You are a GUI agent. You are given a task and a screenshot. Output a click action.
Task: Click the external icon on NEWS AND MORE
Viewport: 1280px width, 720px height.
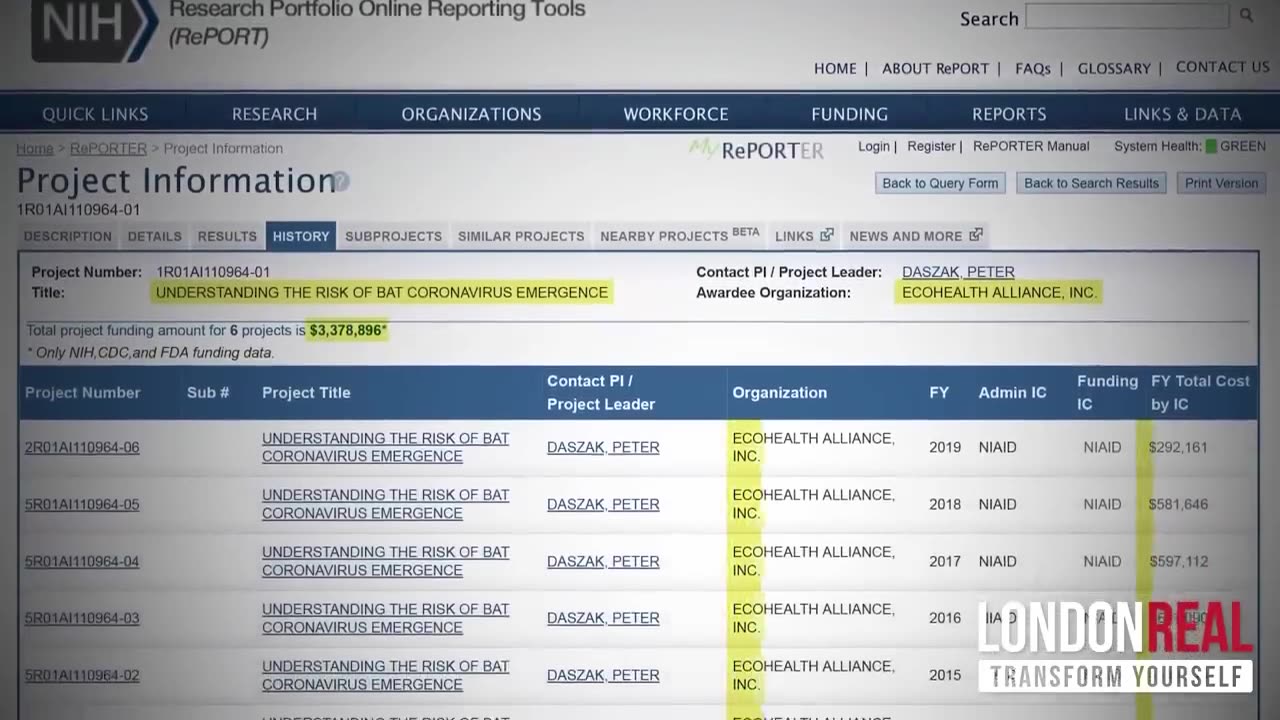pyautogui.click(x=976, y=235)
